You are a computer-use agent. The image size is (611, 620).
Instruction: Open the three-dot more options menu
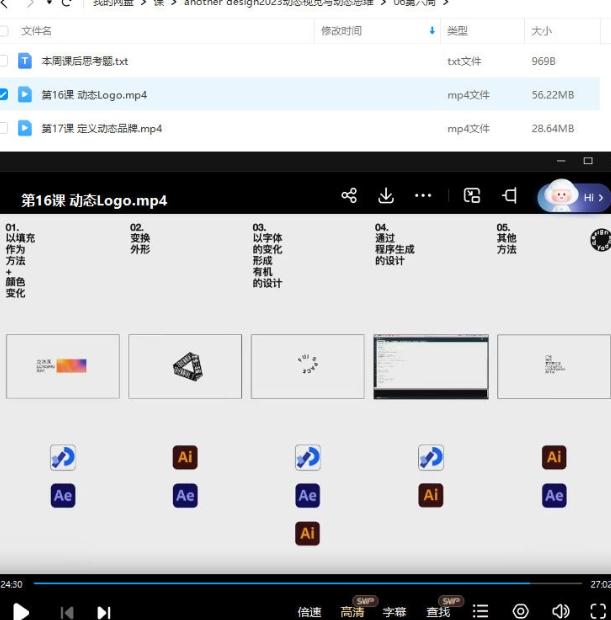pyautogui.click(x=423, y=196)
